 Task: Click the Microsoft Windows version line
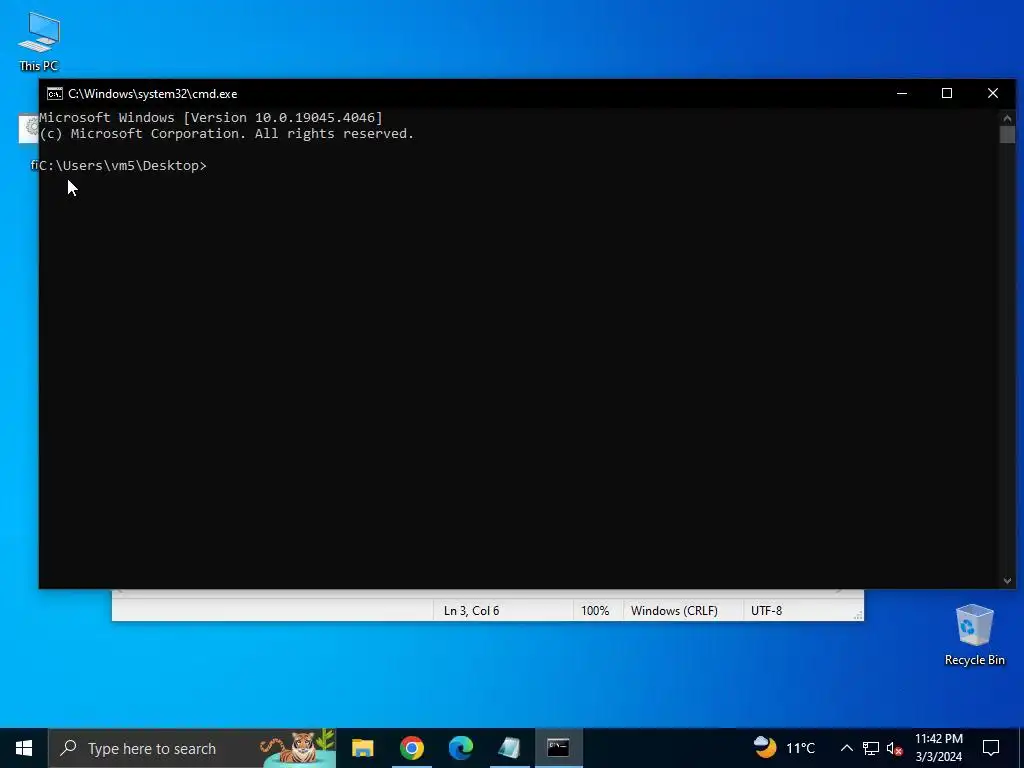coord(211,118)
